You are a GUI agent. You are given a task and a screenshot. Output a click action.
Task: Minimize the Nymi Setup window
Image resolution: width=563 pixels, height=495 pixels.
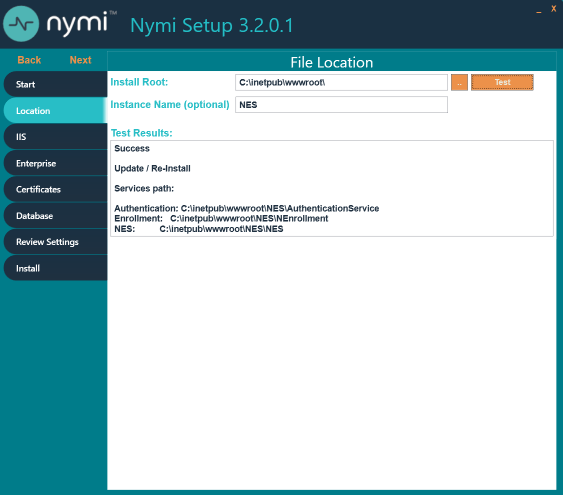[x=539, y=11]
